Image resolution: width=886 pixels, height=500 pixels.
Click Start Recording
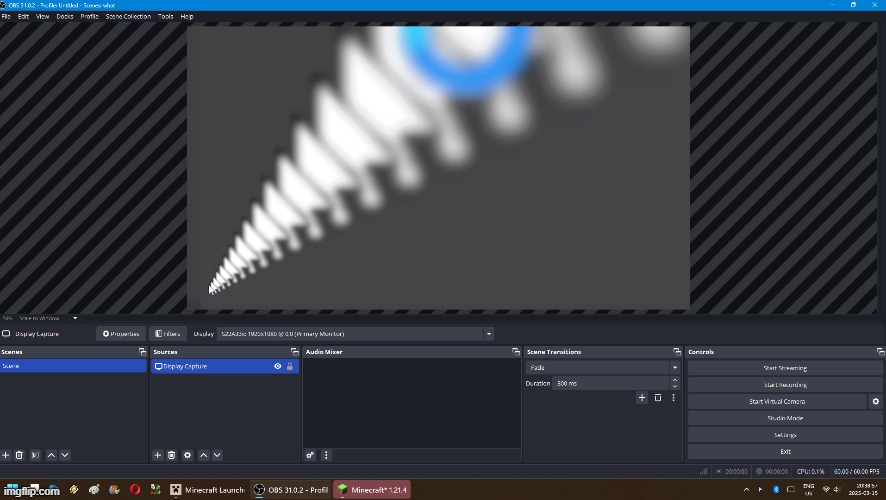click(785, 385)
